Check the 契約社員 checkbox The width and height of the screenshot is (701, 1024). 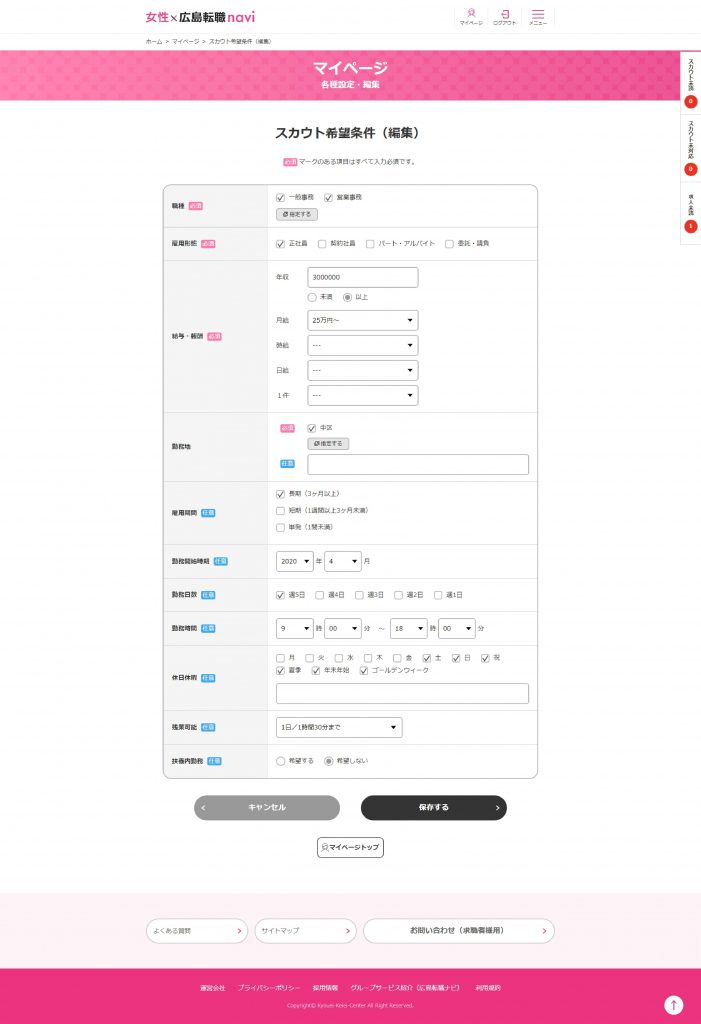tap(321, 244)
